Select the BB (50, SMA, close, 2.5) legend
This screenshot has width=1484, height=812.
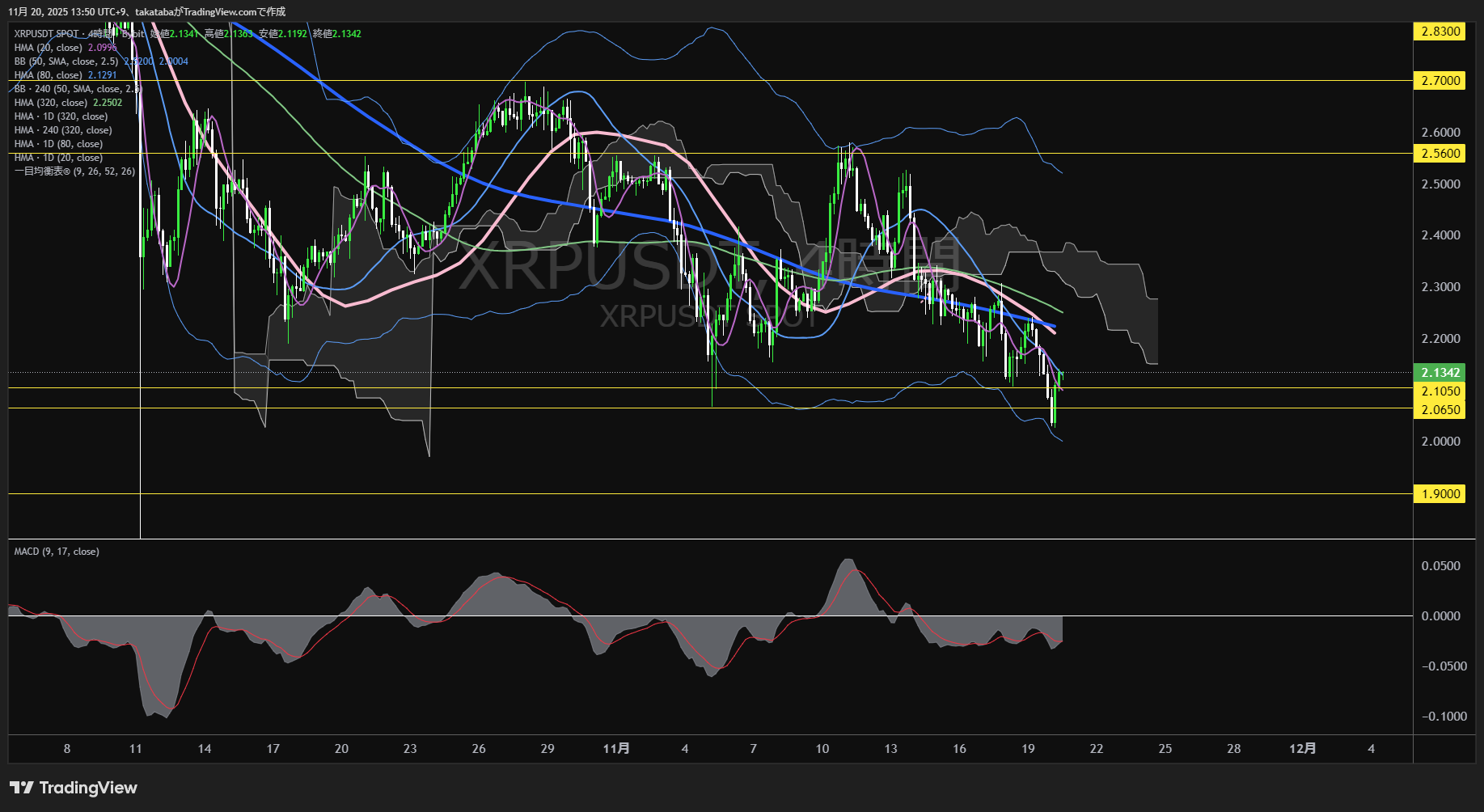[x=66, y=61]
